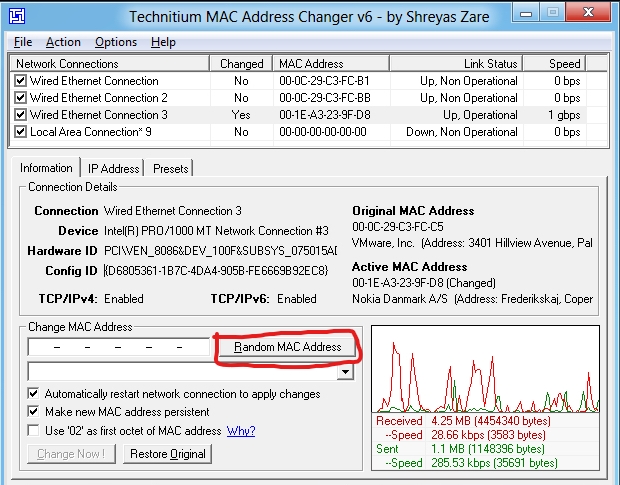The image size is (620, 485).
Task: Open the Help menu
Action: [163, 42]
